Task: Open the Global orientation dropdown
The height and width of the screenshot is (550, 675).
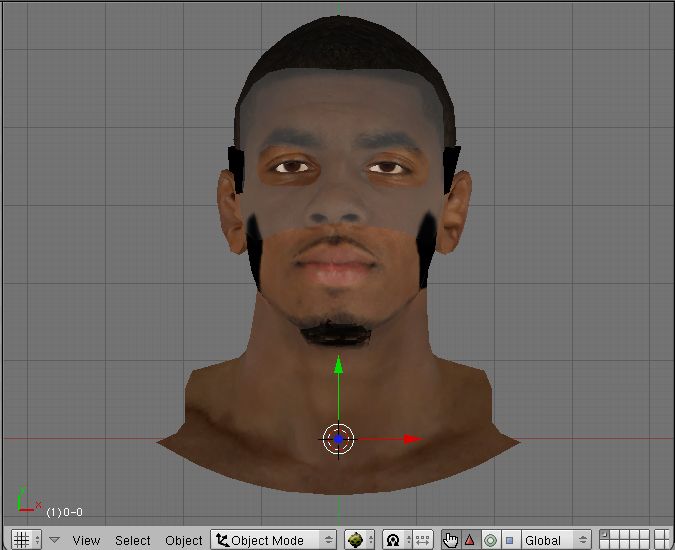Action: [555, 540]
